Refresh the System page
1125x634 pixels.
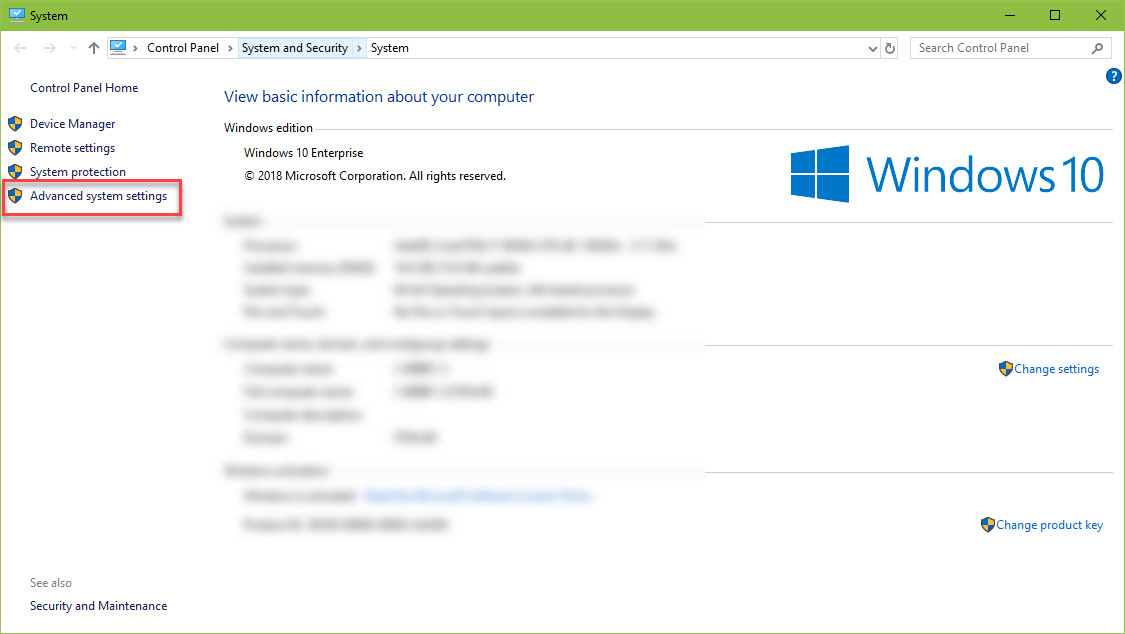891,48
